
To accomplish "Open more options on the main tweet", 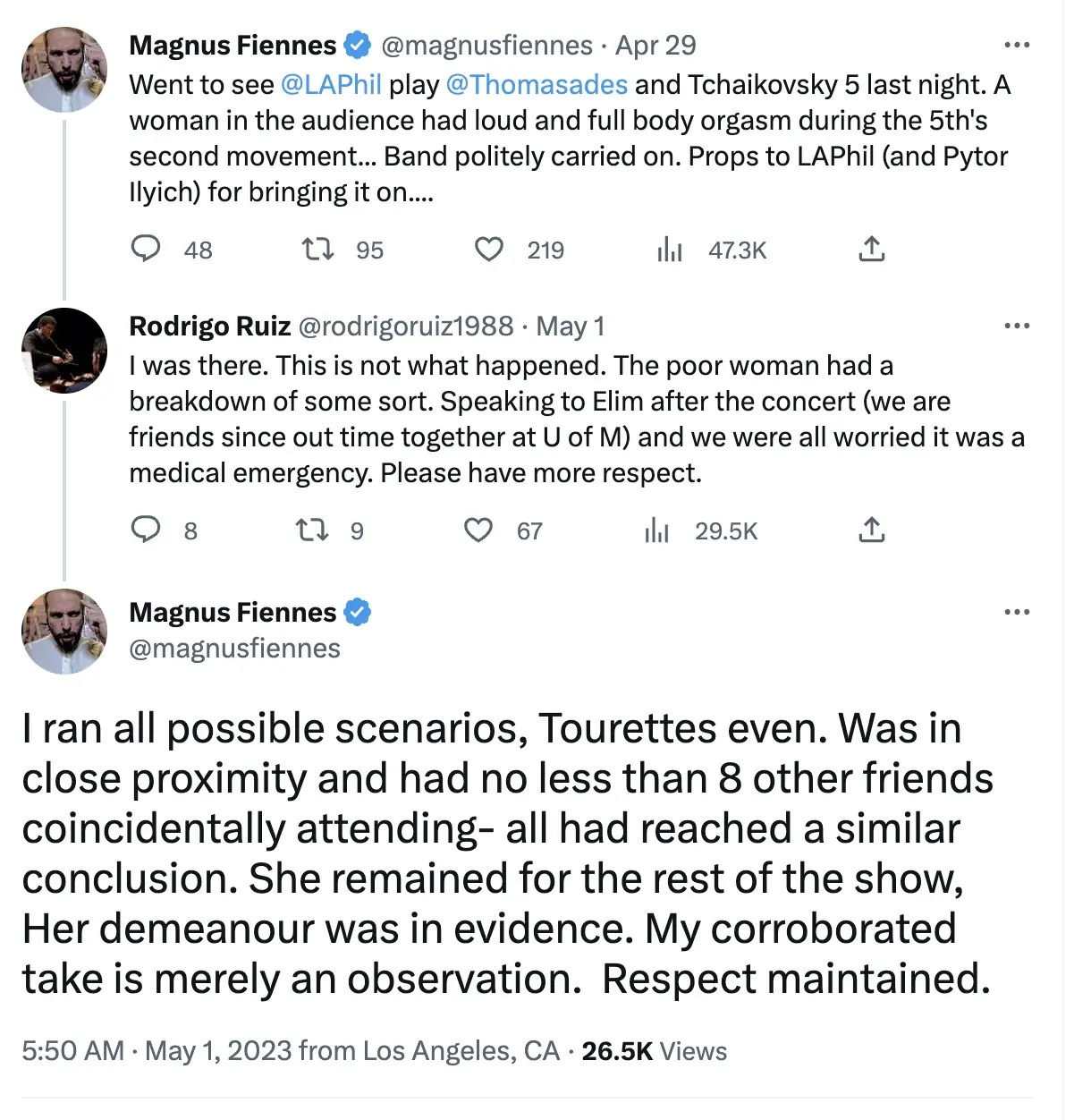I will pyautogui.click(x=1017, y=612).
